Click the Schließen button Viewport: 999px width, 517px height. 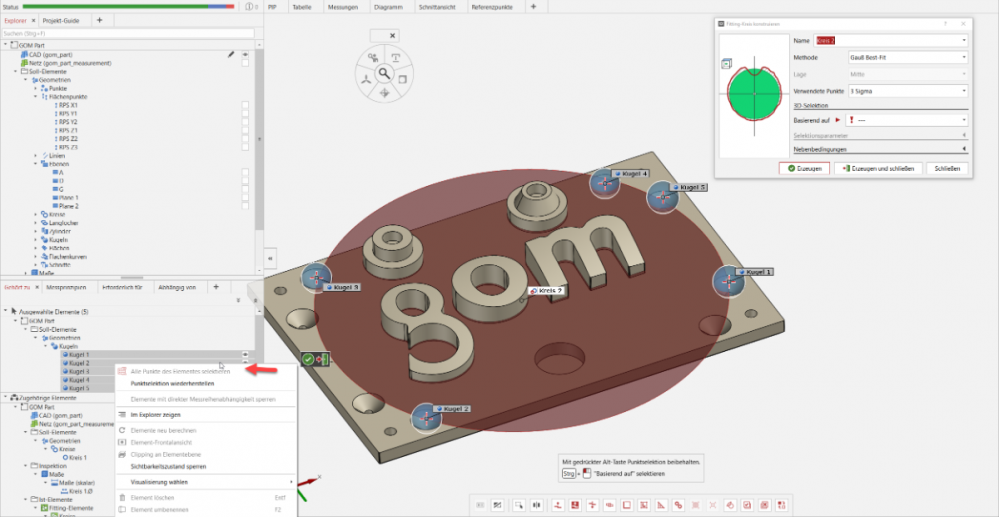[946, 168]
